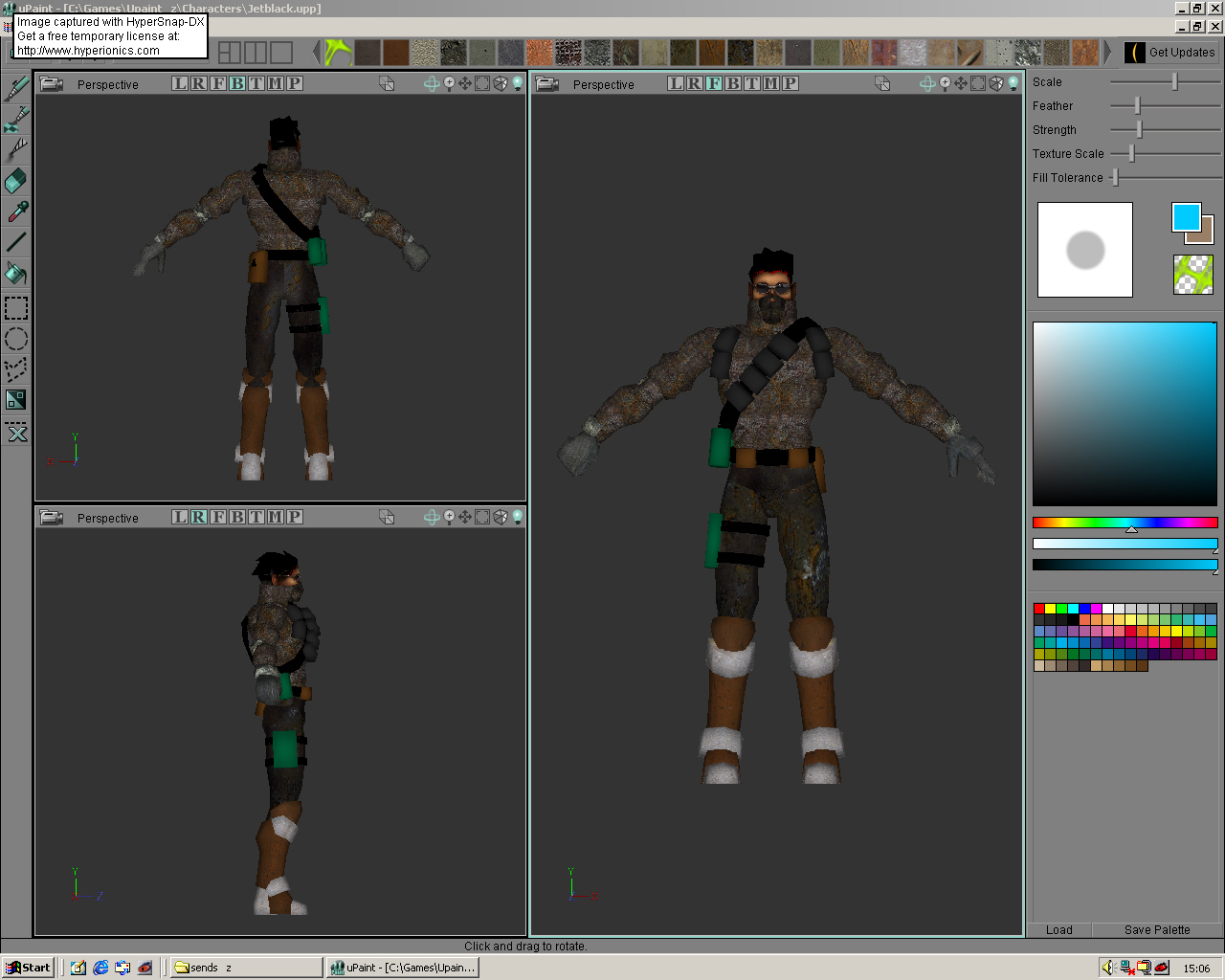The image size is (1225, 980).
Task: Open the uPaint window from the taskbar
Action: [402, 967]
